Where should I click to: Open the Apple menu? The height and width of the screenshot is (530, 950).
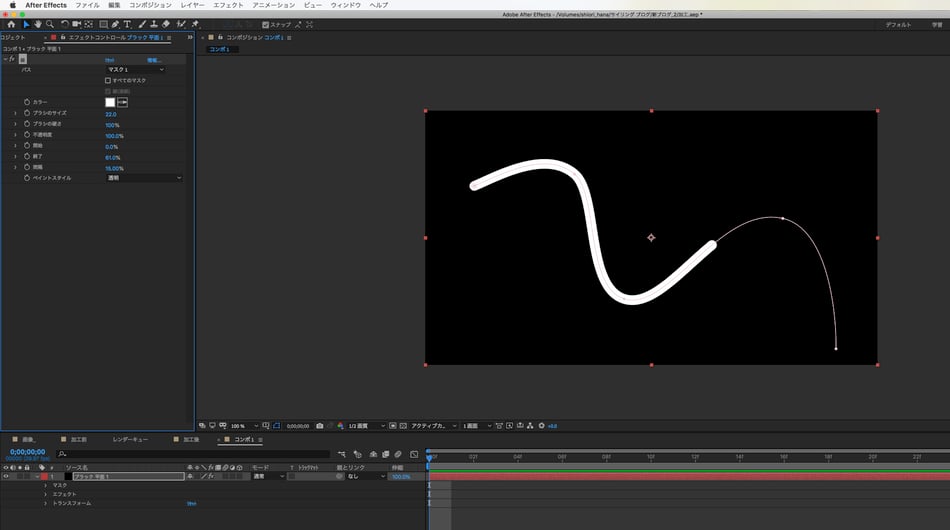12,5
